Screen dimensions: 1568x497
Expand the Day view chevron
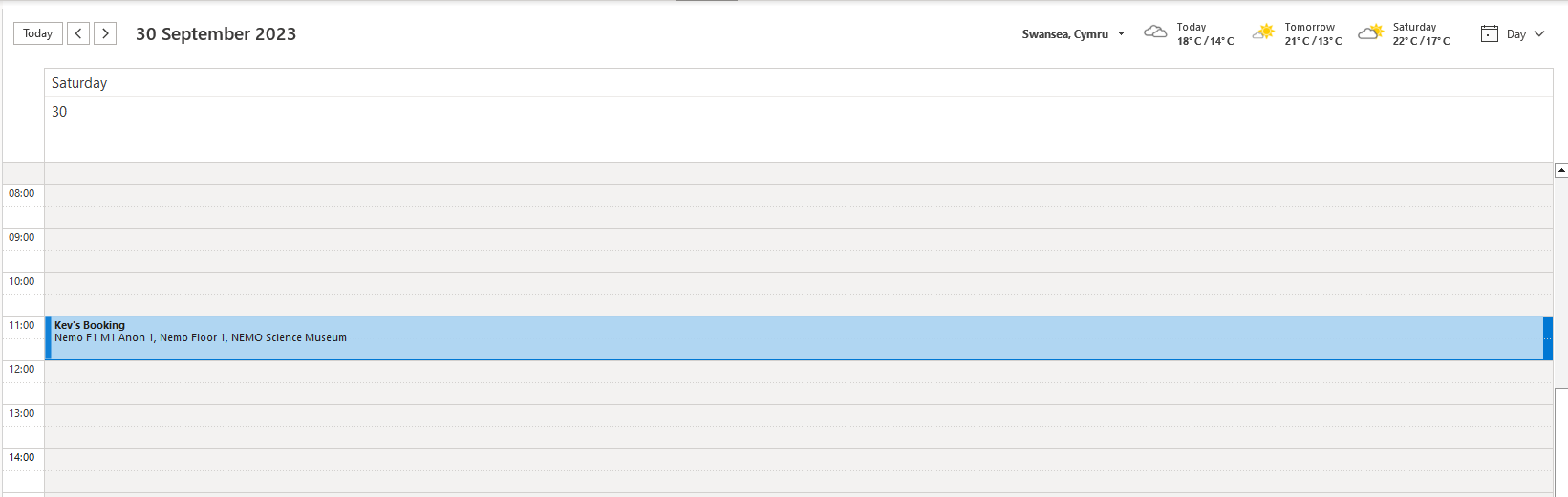click(x=1539, y=33)
